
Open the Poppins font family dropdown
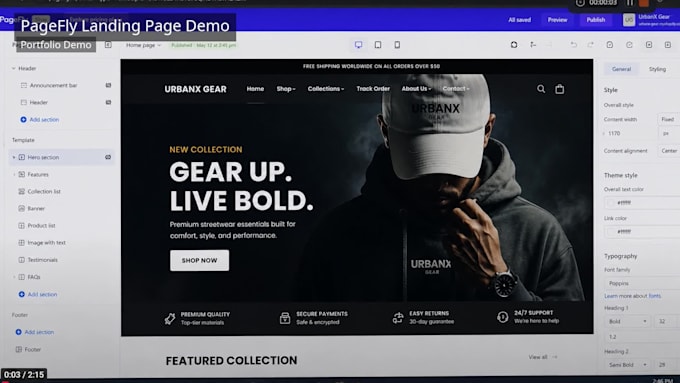(642, 283)
